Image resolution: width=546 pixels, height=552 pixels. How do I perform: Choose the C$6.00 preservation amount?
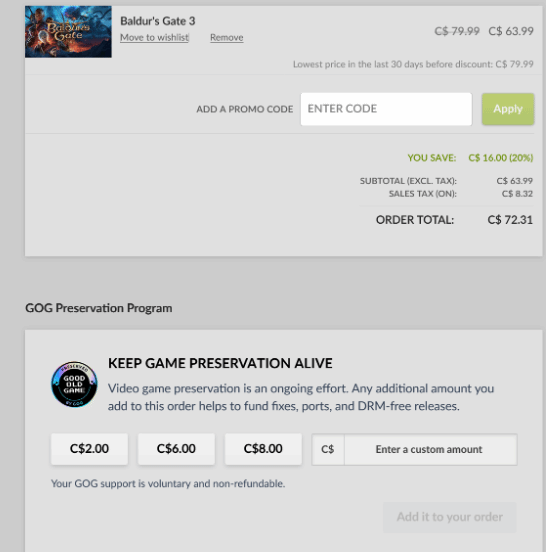[x=176, y=449]
